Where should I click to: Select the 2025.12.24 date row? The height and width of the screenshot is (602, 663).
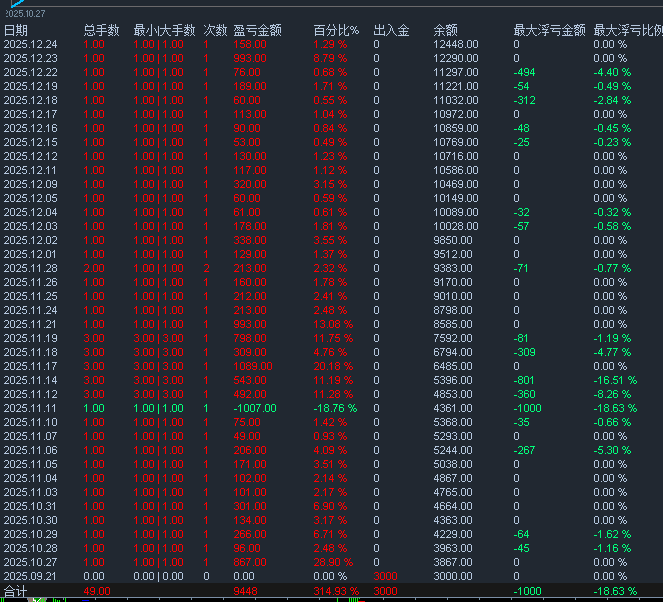[30, 45]
